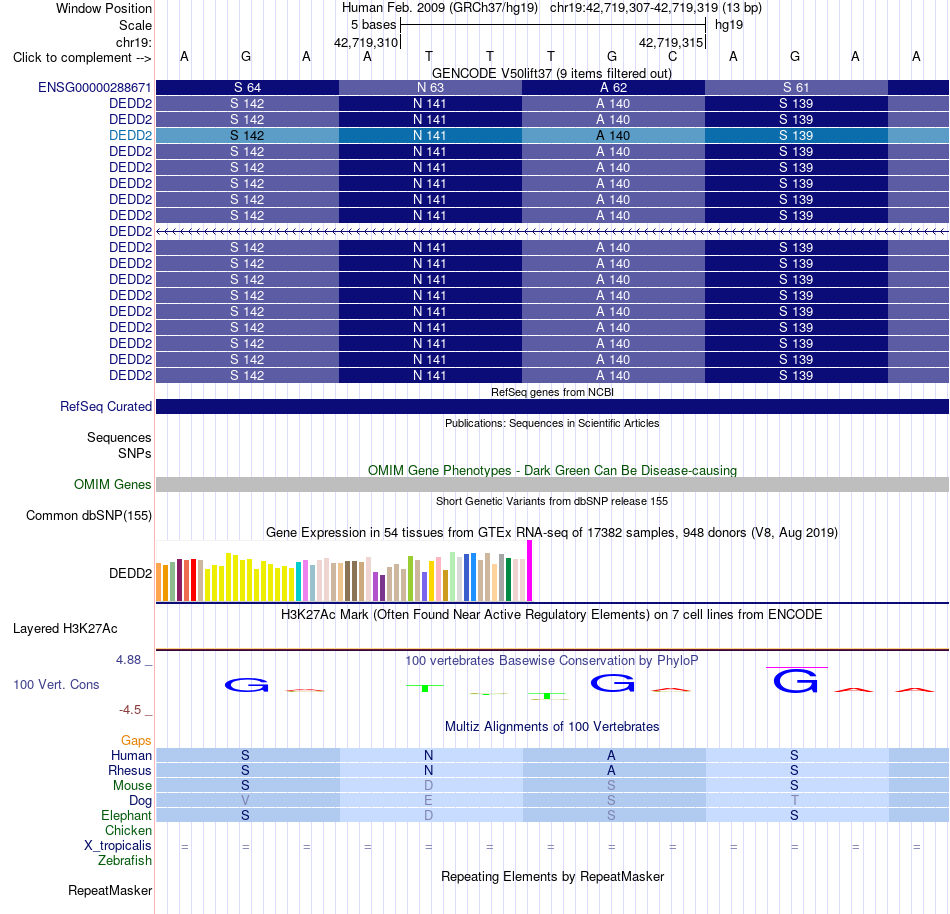
Task: Open Common dbSNP(155) track label
Action: pyautogui.click(x=89, y=515)
